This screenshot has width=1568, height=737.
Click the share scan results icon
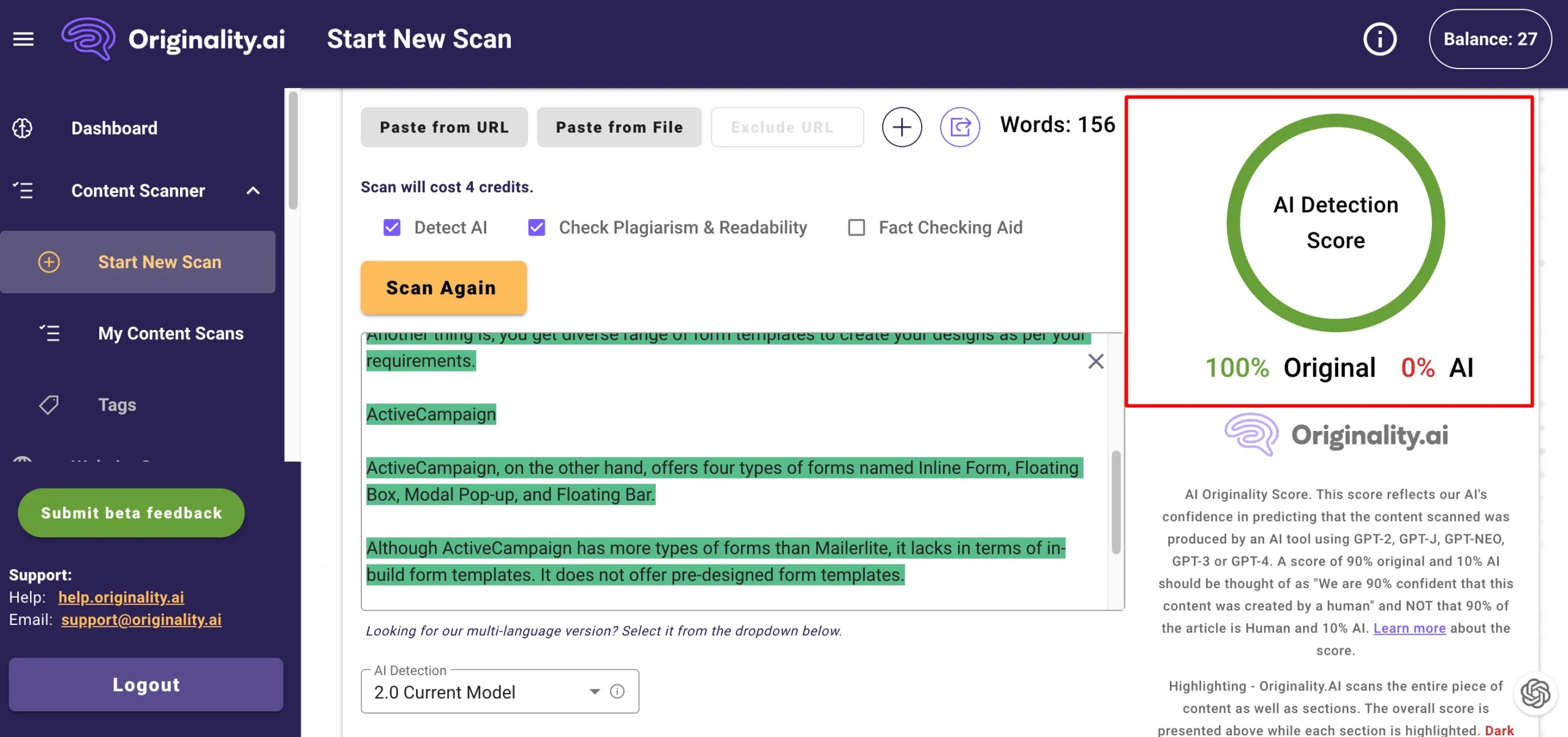[959, 127]
